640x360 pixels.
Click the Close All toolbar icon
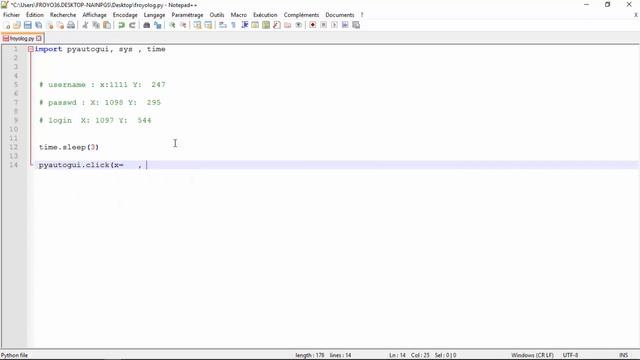coord(60,25)
